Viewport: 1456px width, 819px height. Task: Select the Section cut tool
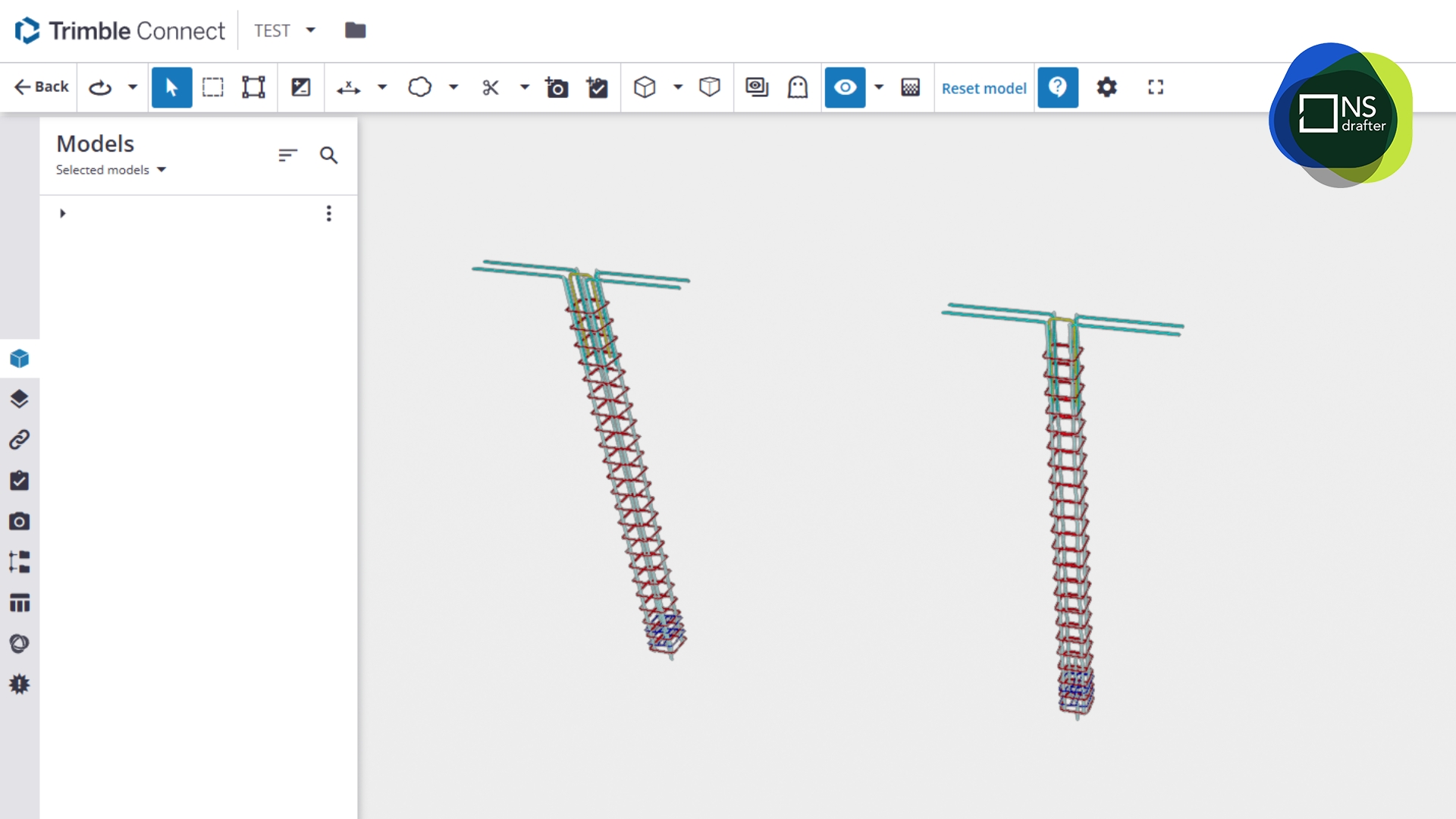(491, 87)
